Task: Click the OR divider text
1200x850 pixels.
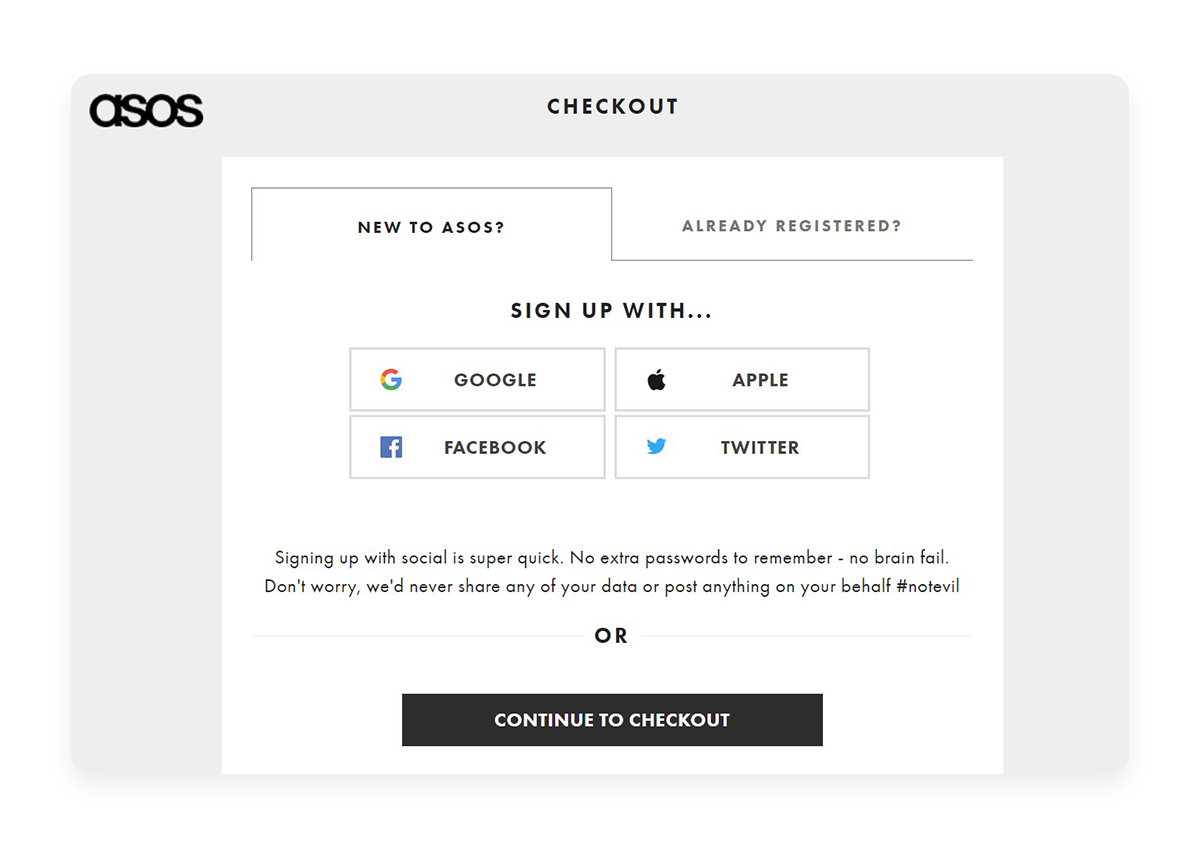Action: (611, 636)
